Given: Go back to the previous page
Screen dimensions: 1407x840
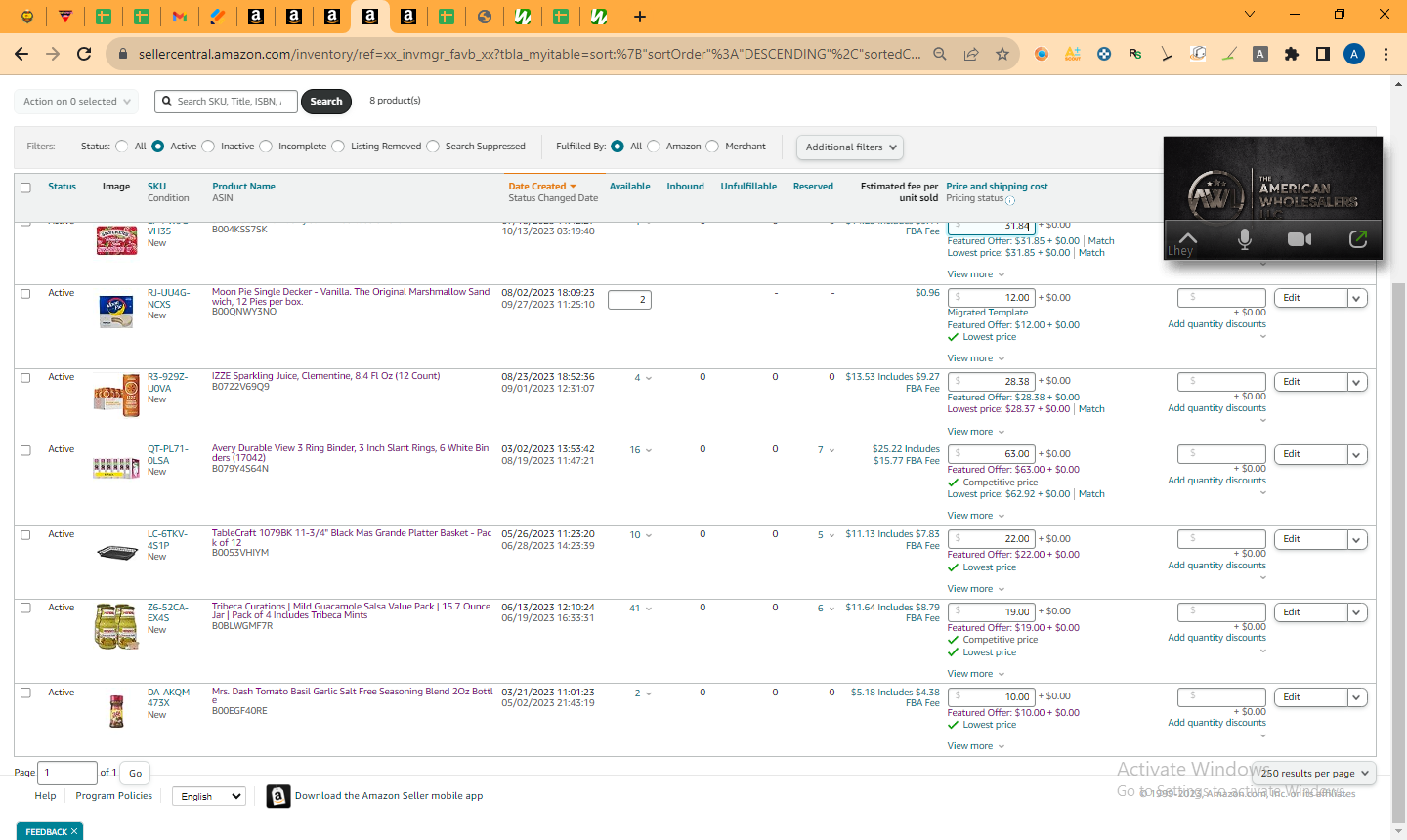Looking at the screenshot, I should coord(21,54).
